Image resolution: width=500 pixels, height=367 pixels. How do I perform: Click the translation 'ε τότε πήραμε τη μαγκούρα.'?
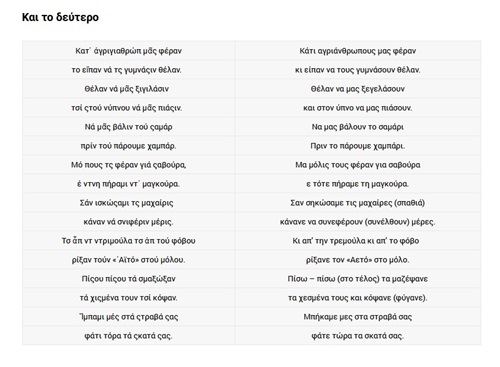point(358,184)
